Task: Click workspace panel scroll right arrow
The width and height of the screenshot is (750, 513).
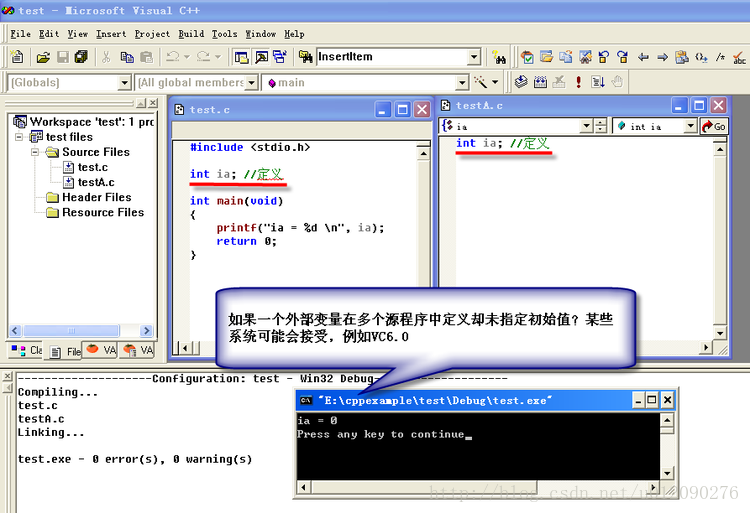Action: point(146,330)
